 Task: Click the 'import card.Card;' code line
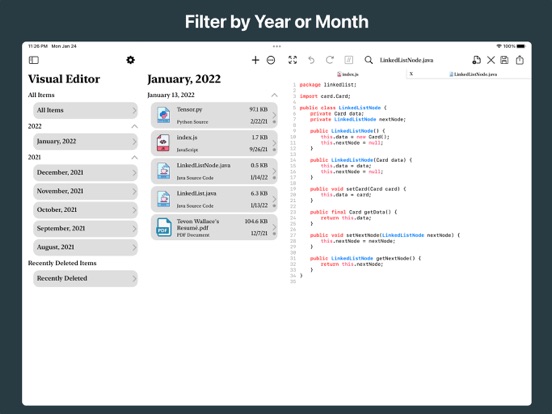(x=325, y=96)
